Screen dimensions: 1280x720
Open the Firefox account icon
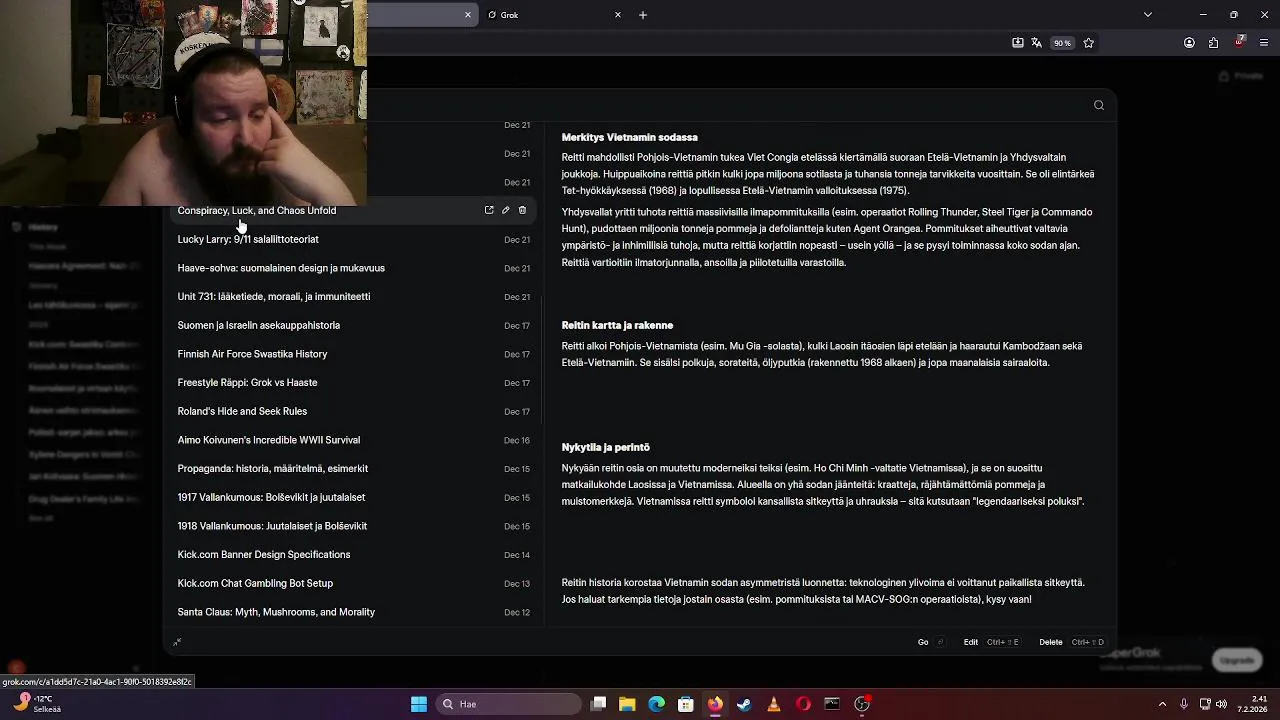[x=1189, y=43]
